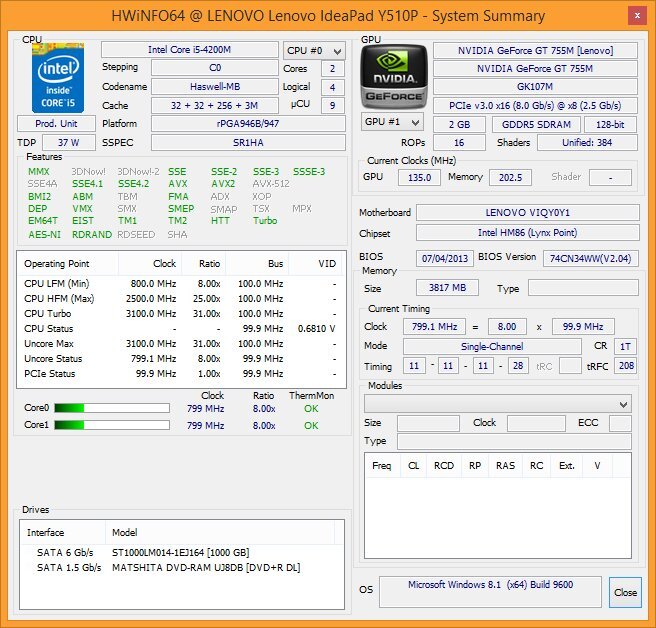Click the Prod. Unit button
The height and width of the screenshot is (628, 656).
pyautogui.click(x=56, y=124)
